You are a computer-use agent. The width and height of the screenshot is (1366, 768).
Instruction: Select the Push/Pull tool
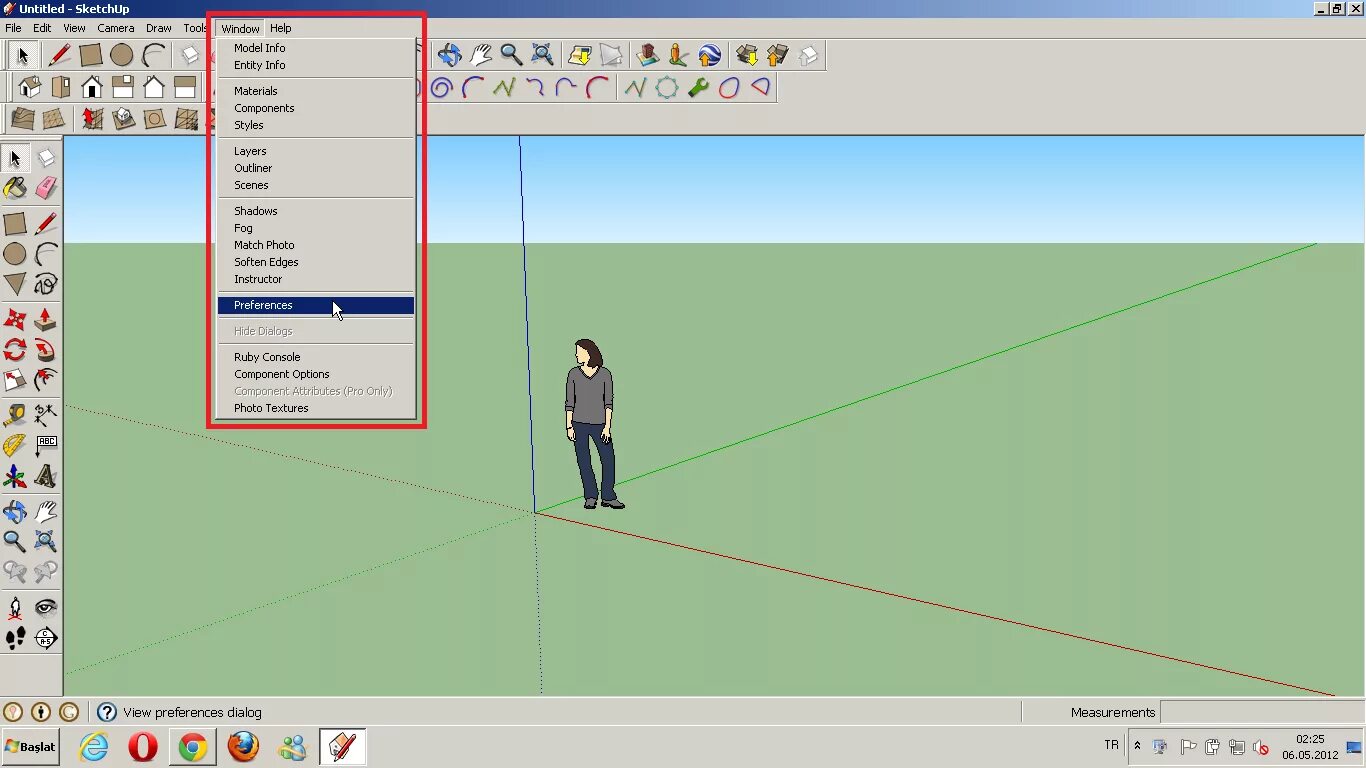click(x=46, y=319)
